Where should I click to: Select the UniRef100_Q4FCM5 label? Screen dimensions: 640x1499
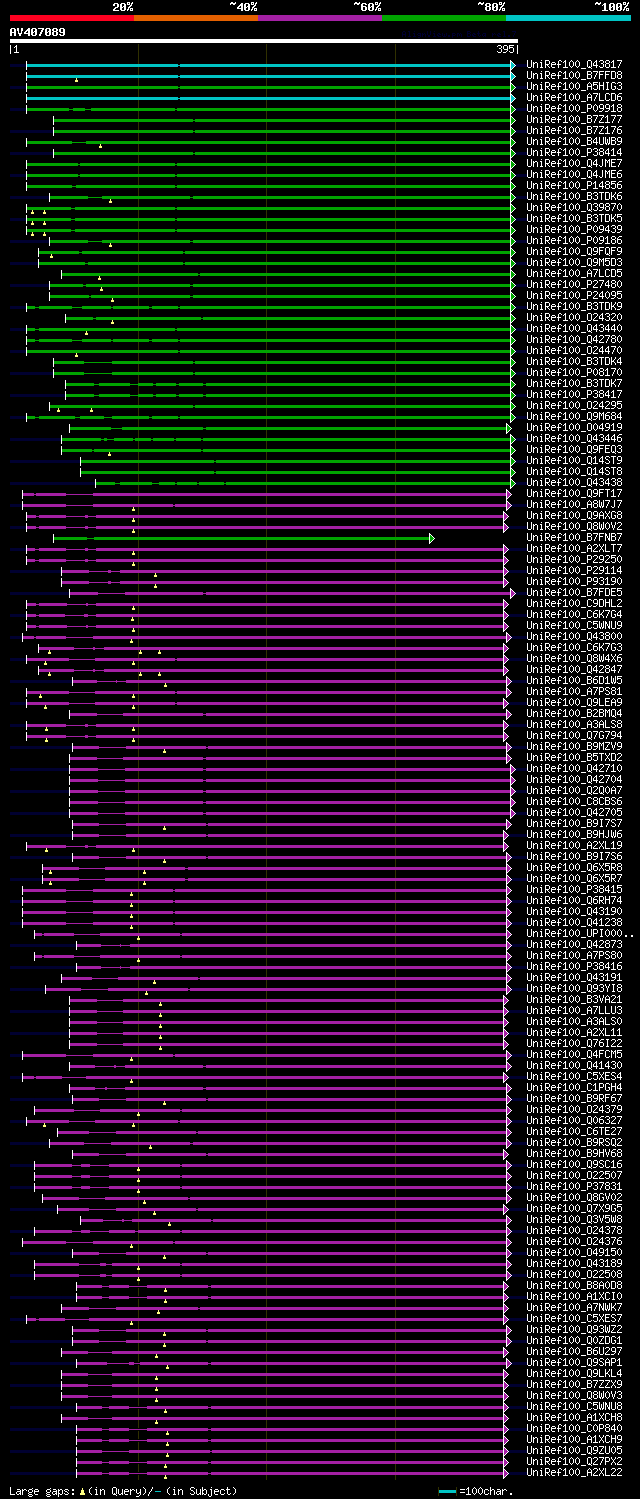tap(575, 1055)
